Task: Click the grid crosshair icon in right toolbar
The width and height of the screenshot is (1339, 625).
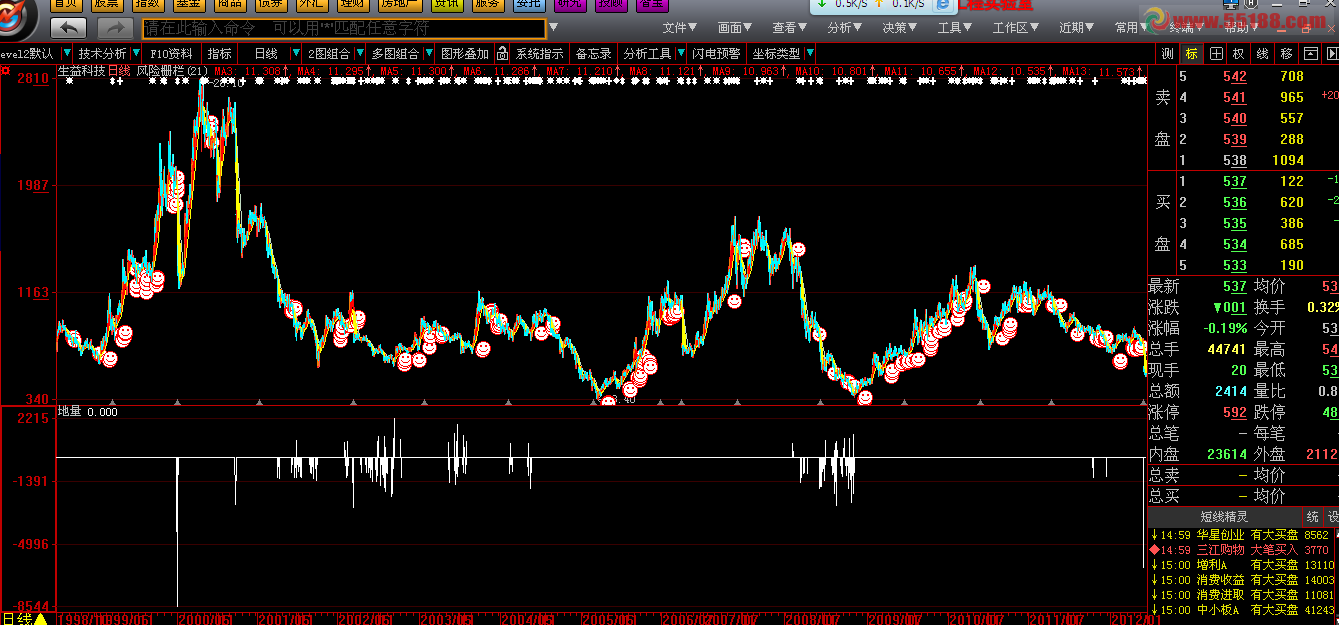Action: pyautogui.click(x=1215, y=53)
